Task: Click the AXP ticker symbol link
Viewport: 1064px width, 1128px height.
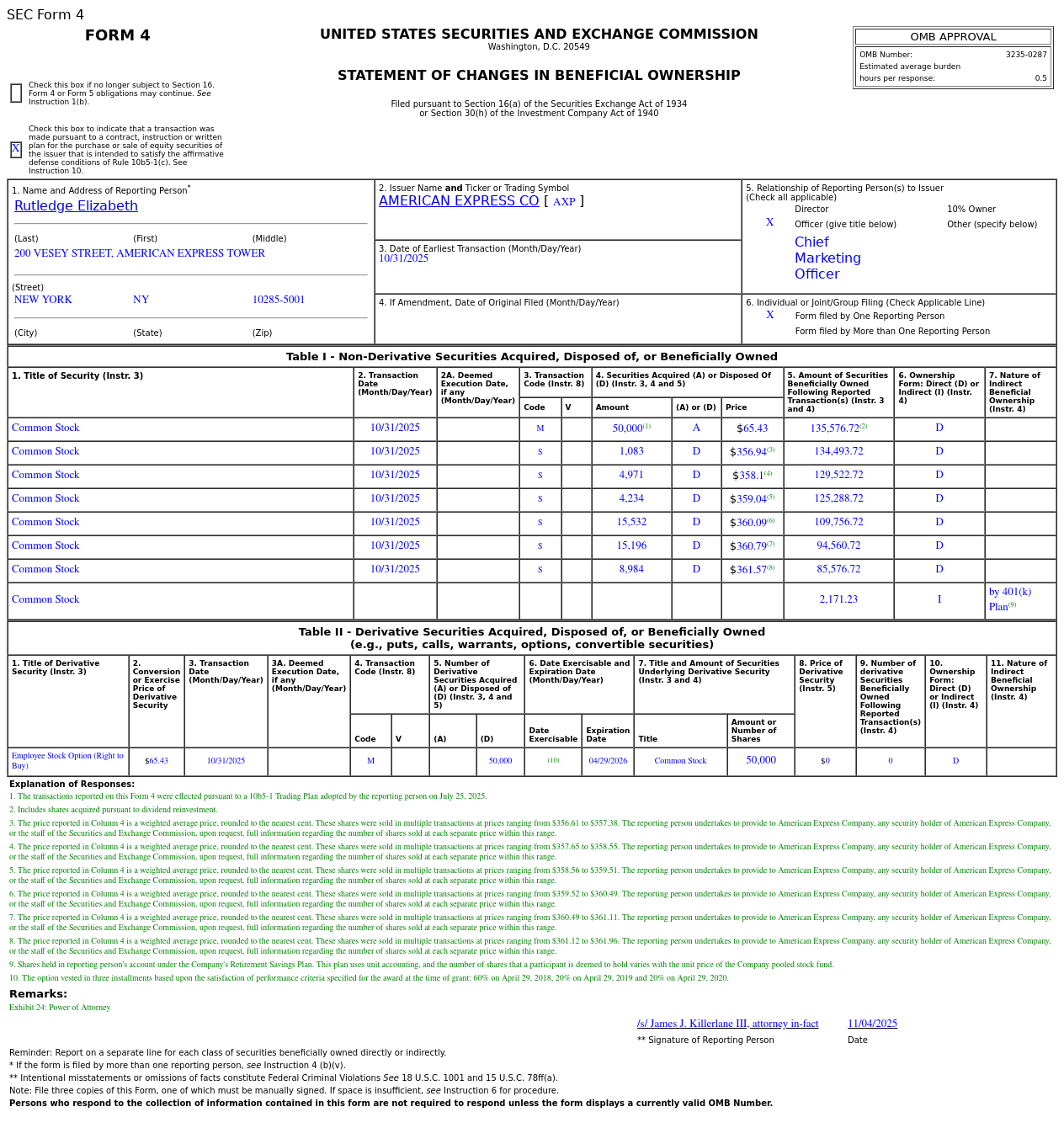Action: coord(564,202)
